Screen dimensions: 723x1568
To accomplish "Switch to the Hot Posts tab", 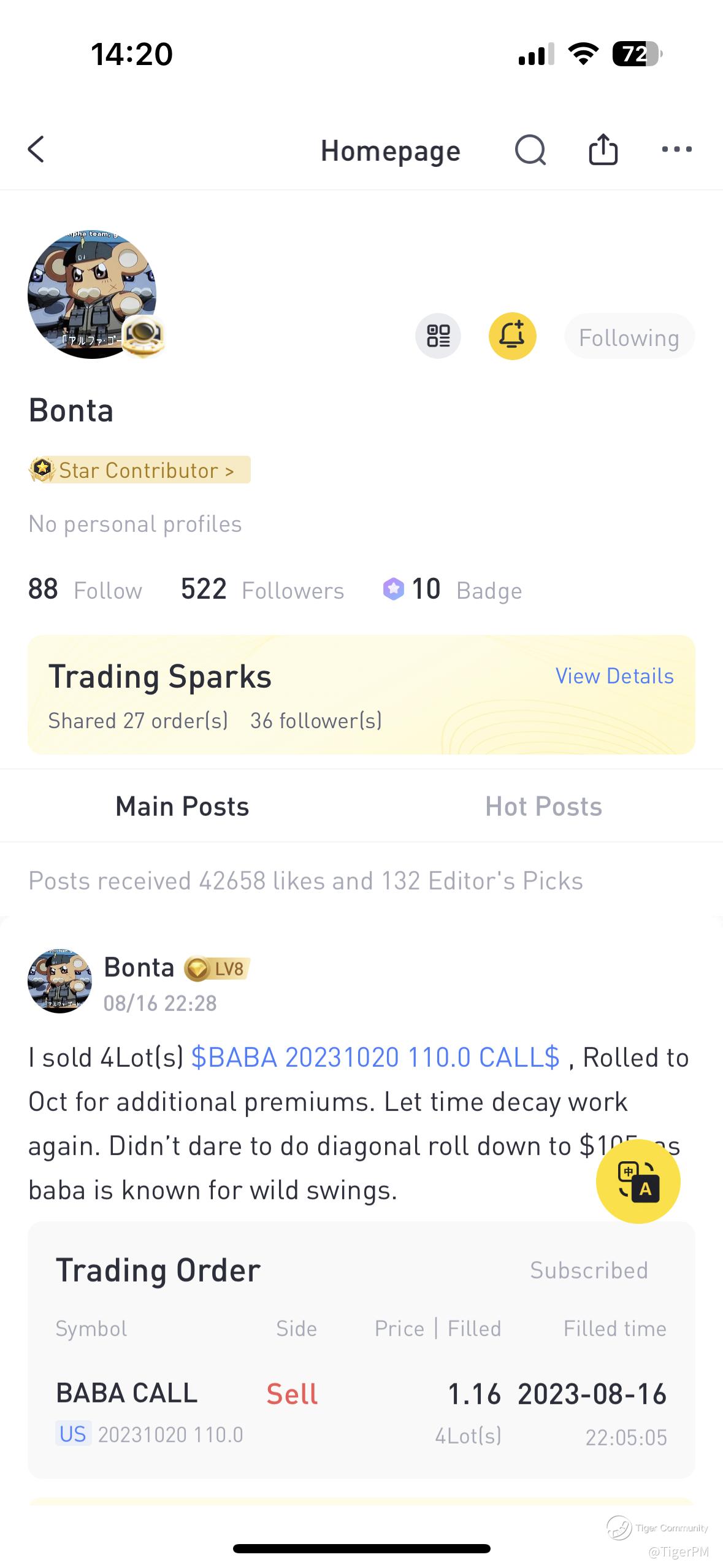I will coord(543,806).
